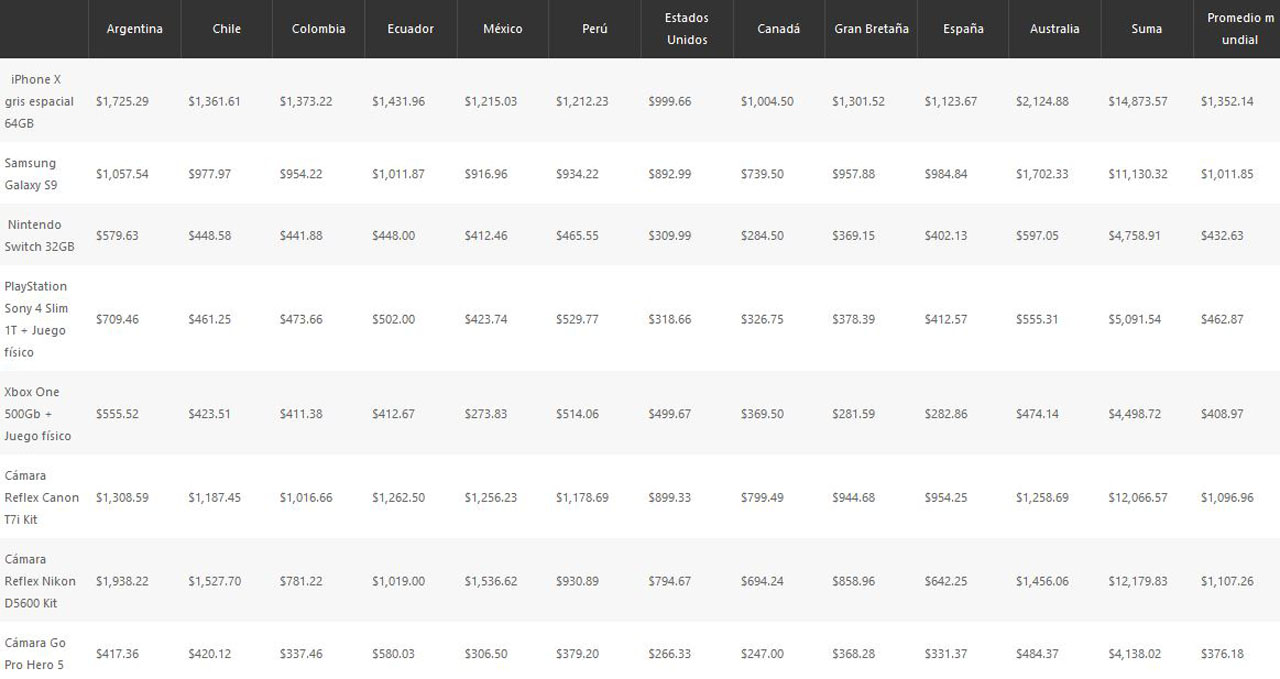
Task: Click the Argentina column header
Action: (134, 29)
